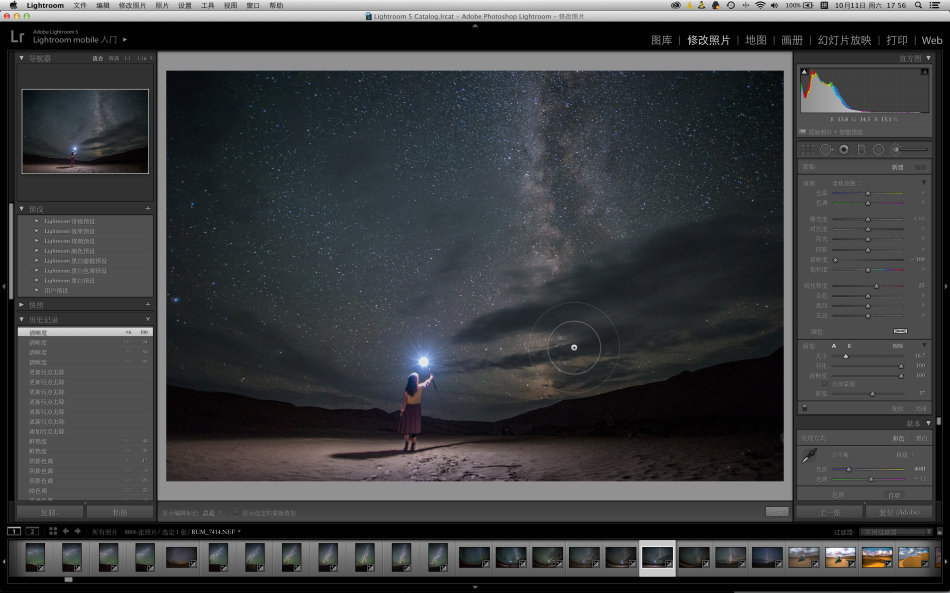Pick the Radial Filter tool

click(x=878, y=149)
